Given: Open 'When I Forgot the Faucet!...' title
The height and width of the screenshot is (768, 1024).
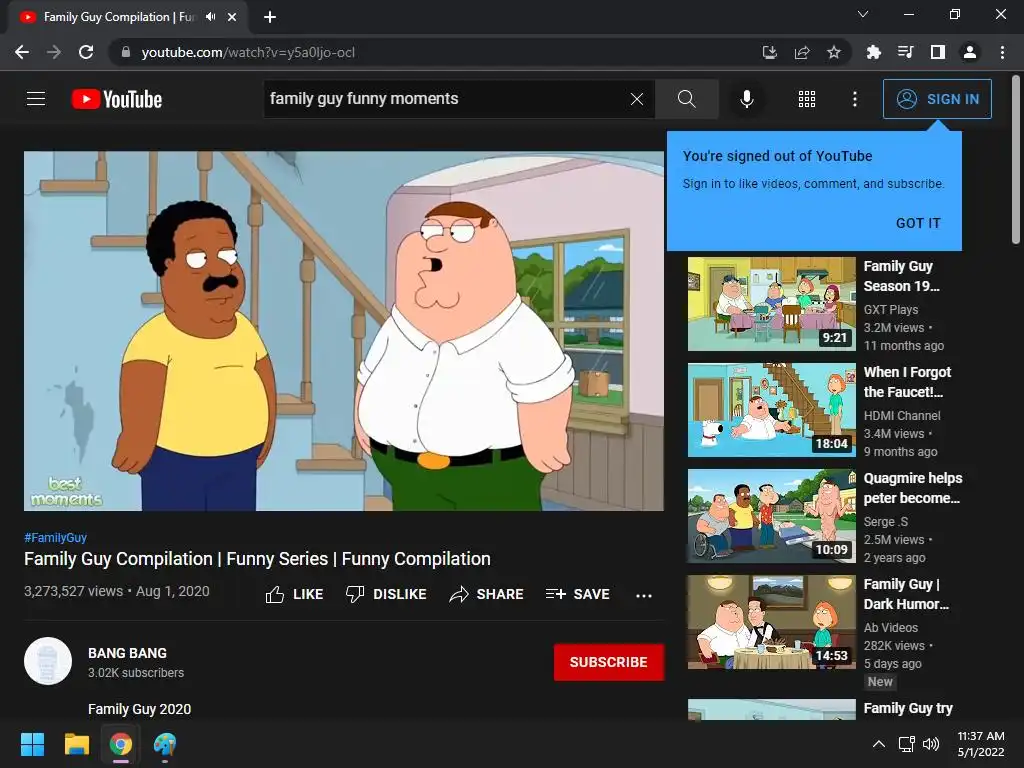Looking at the screenshot, I should 907,382.
